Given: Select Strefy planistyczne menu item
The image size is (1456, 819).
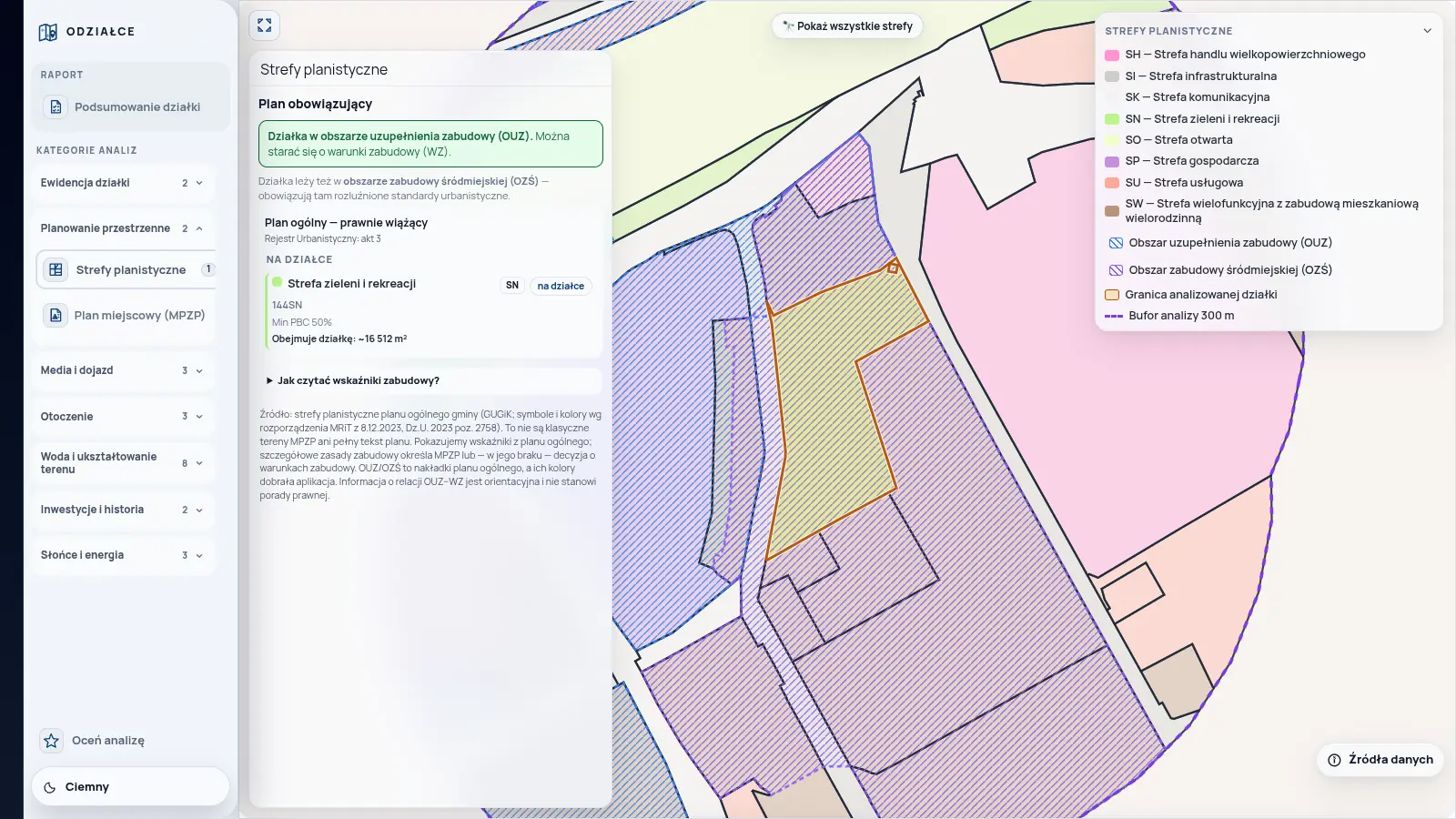Looking at the screenshot, I should pos(127,269).
